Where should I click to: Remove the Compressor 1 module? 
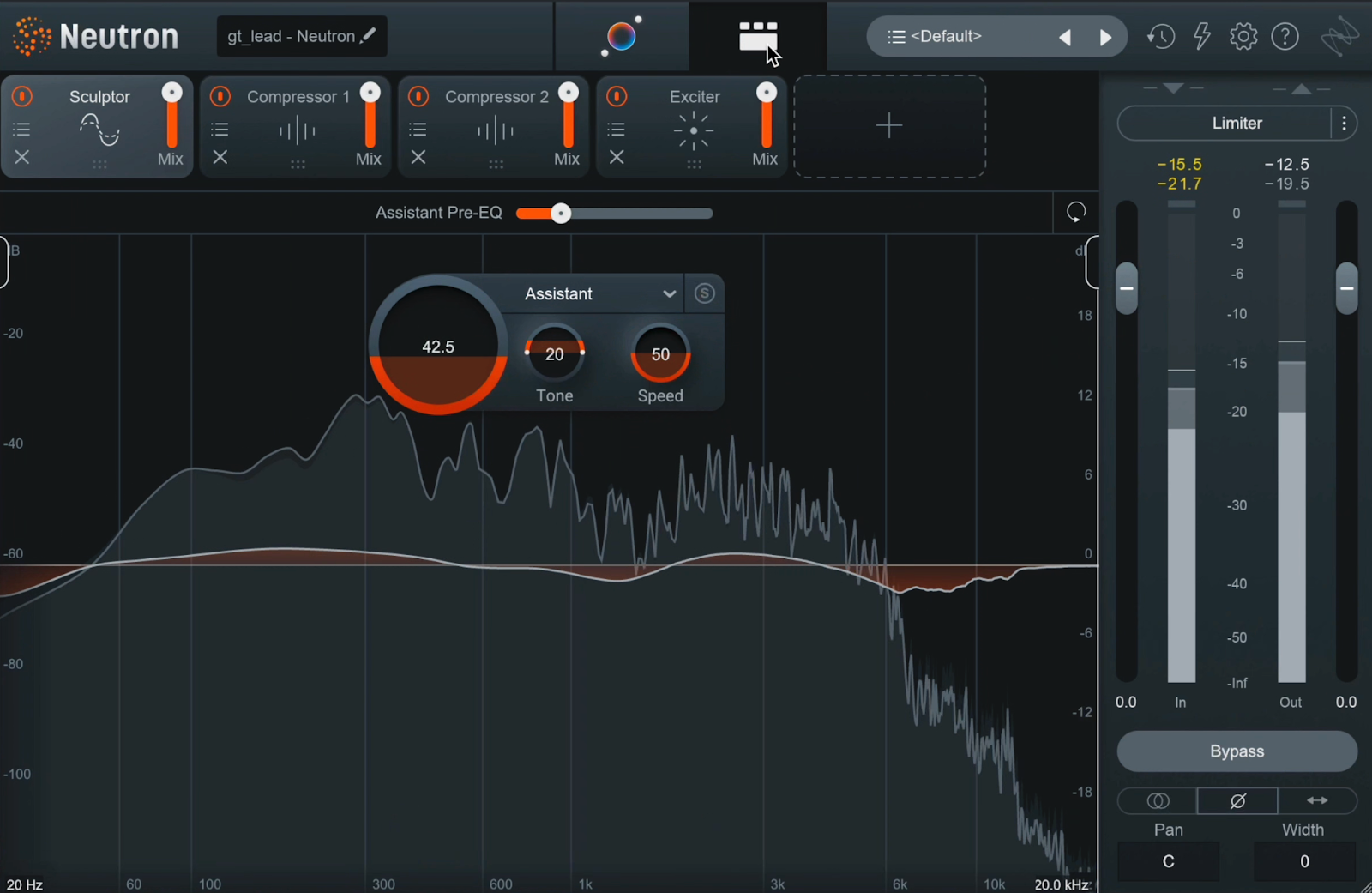pyautogui.click(x=220, y=157)
